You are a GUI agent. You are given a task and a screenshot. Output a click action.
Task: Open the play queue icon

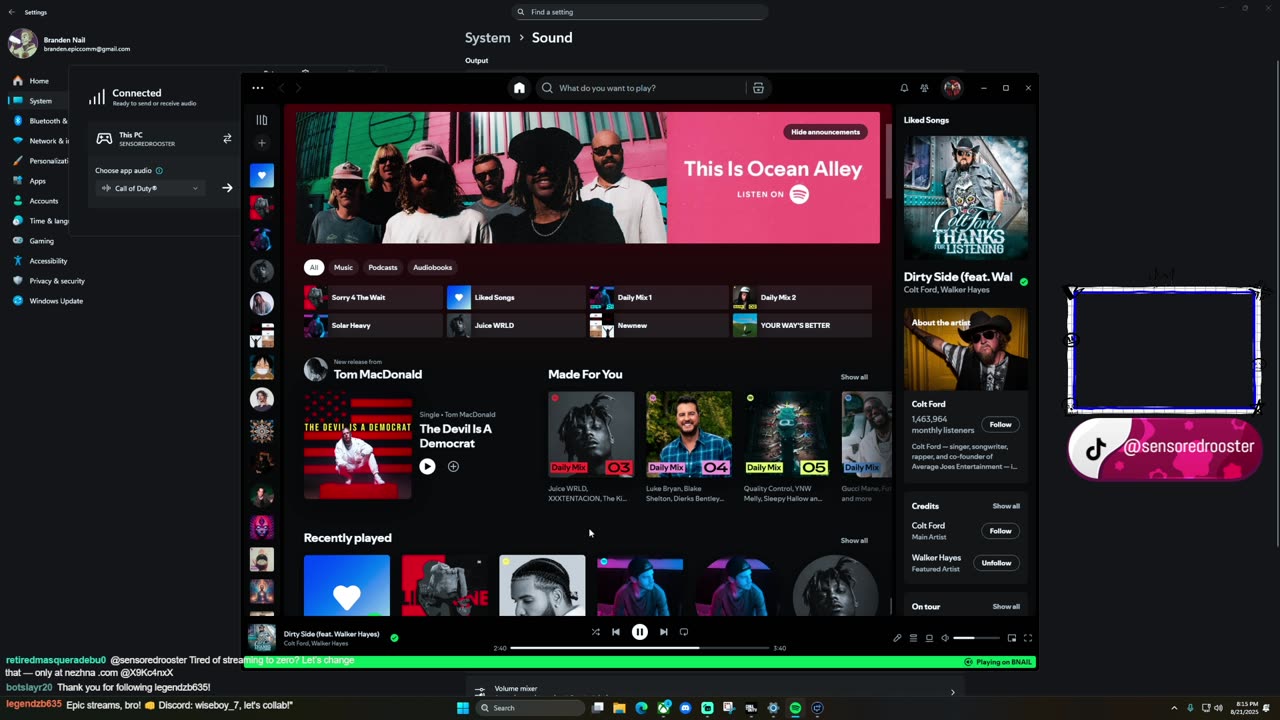pyautogui.click(x=913, y=638)
